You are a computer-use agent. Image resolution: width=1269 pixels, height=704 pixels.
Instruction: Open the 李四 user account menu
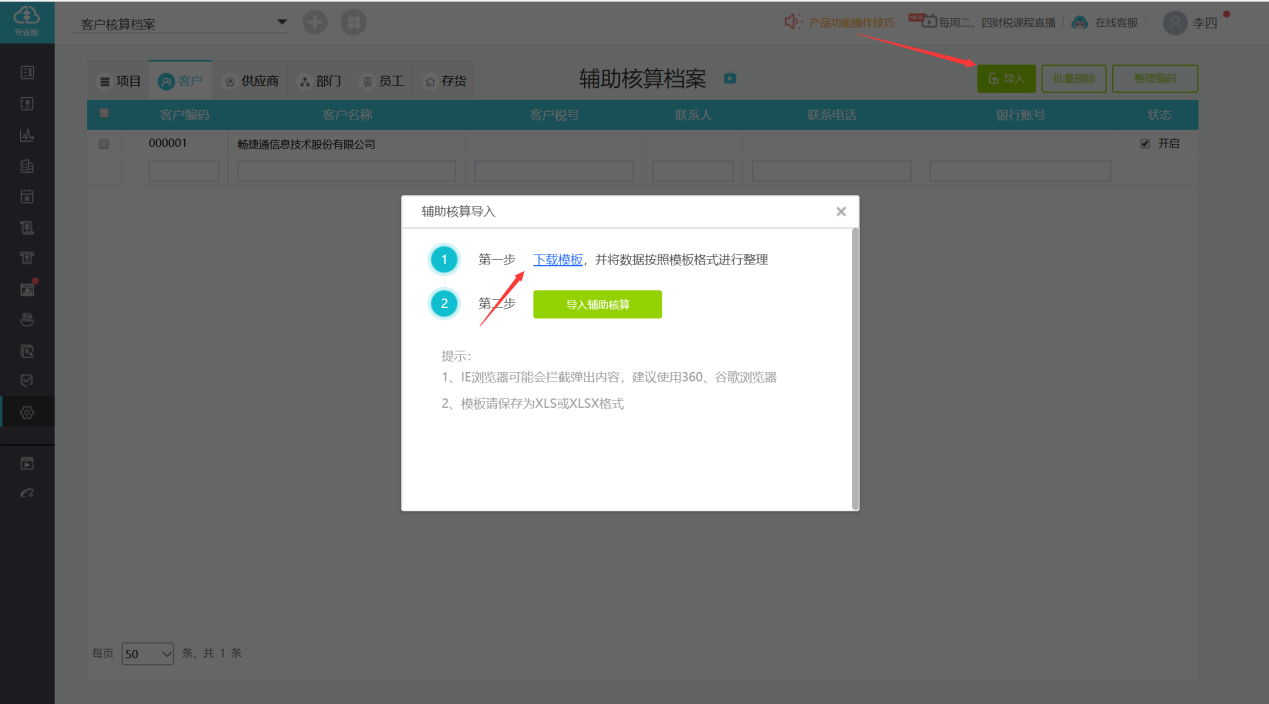(x=1192, y=22)
